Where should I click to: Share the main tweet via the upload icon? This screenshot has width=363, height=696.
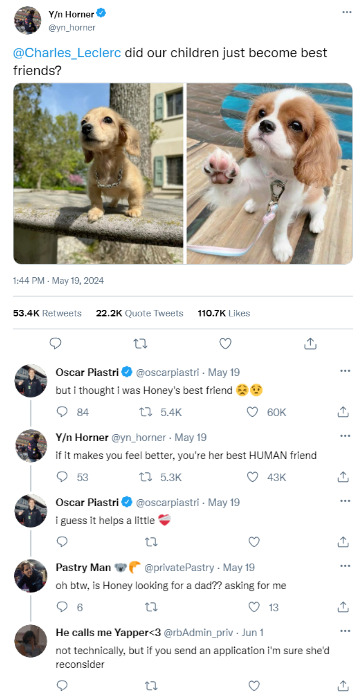[310, 343]
